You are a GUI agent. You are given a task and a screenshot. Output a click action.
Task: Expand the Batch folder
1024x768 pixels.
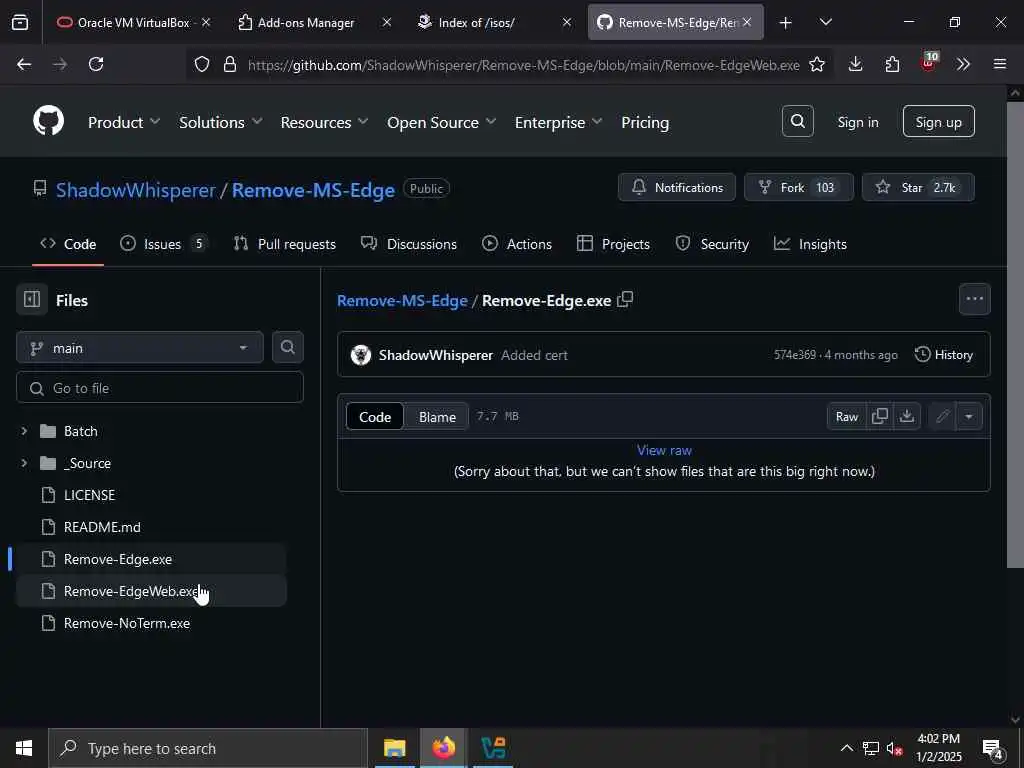pos(24,431)
